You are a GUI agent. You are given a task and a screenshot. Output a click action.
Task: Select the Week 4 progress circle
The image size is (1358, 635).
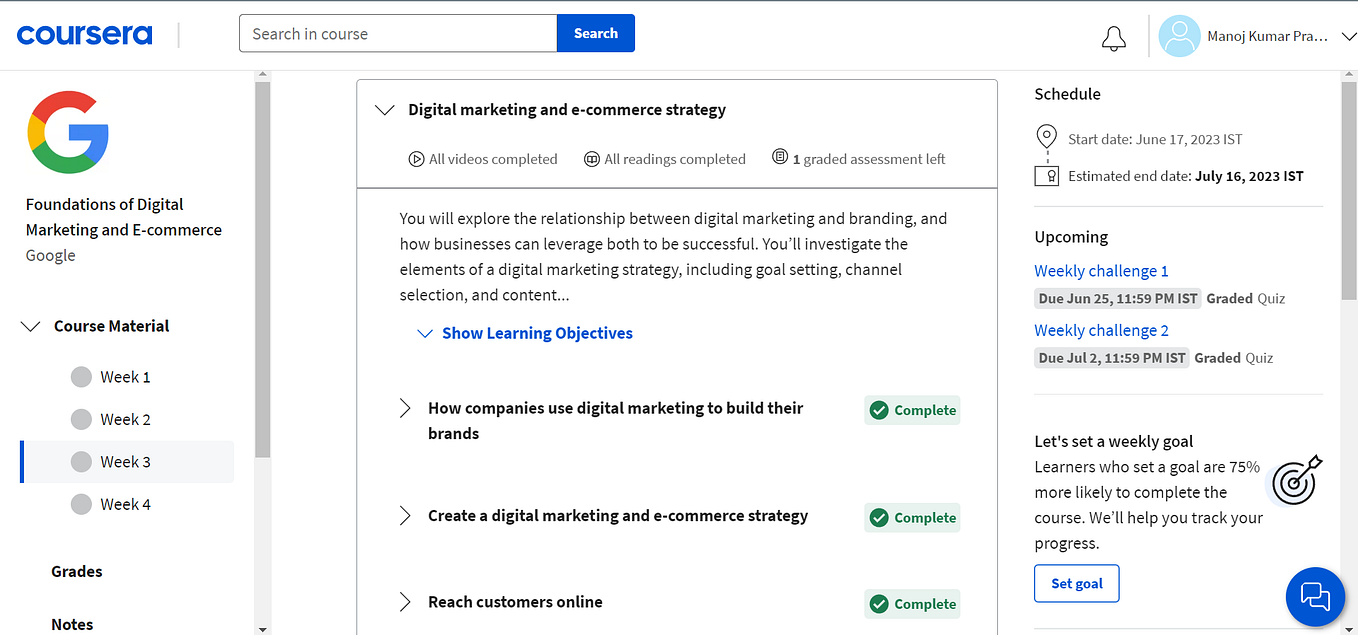[81, 504]
